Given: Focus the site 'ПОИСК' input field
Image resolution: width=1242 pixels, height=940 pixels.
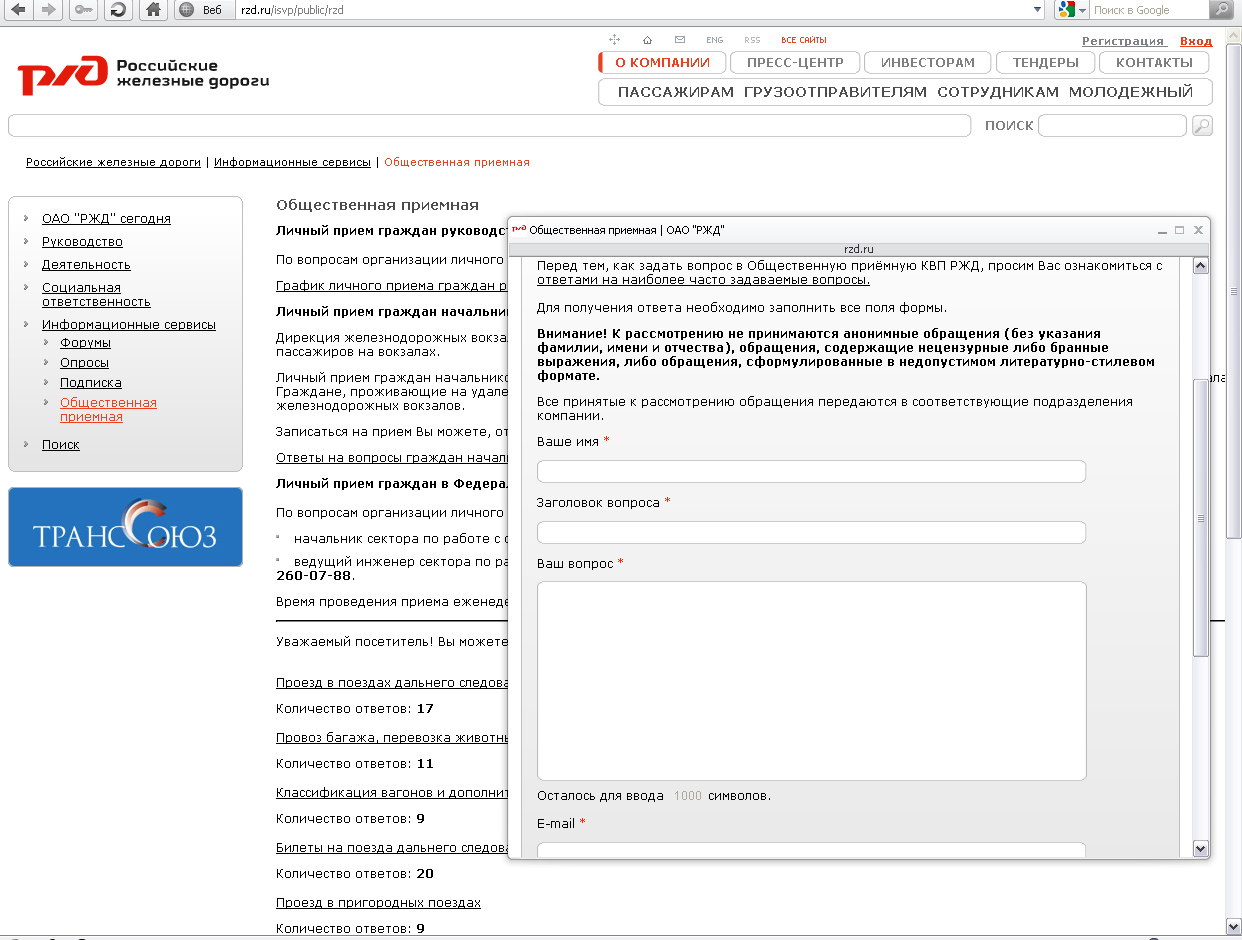Looking at the screenshot, I should 1112,125.
